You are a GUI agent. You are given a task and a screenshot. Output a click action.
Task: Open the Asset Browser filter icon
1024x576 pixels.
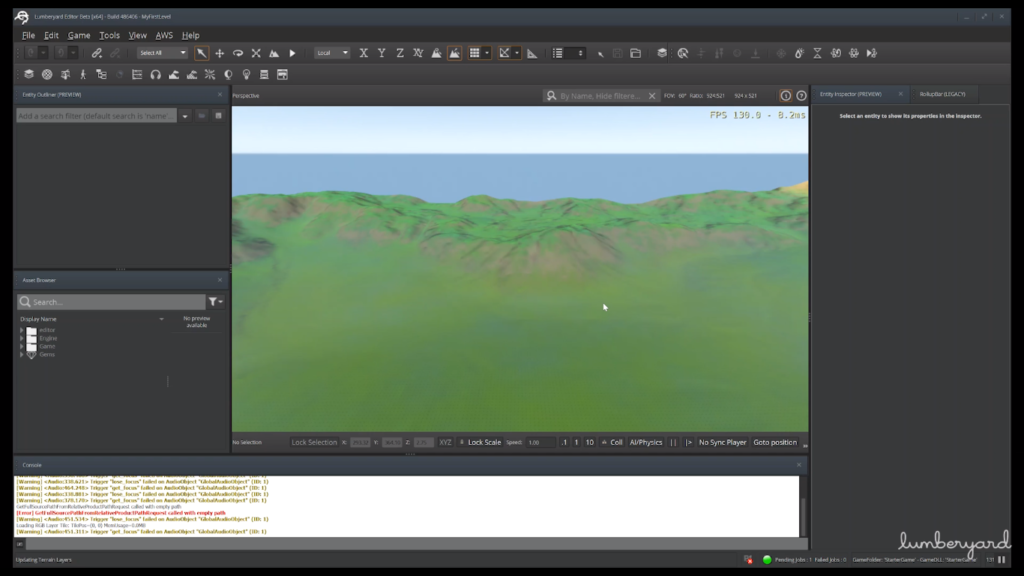point(215,301)
